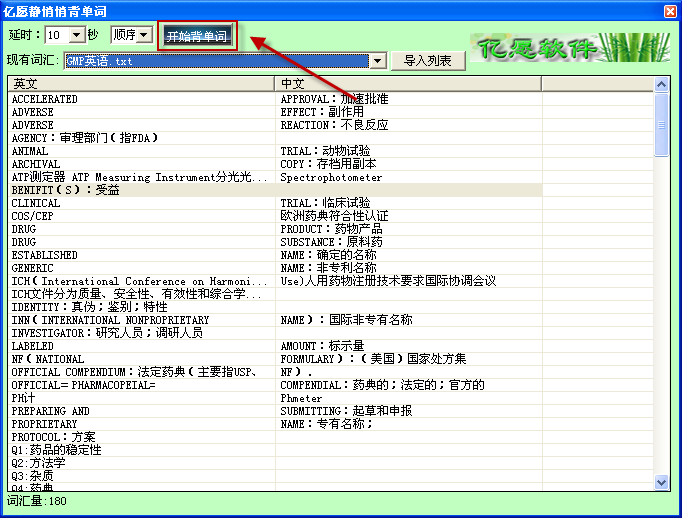Select the PREPARING AND row
Image resolution: width=682 pixels, height=518 pixels.
276,411
